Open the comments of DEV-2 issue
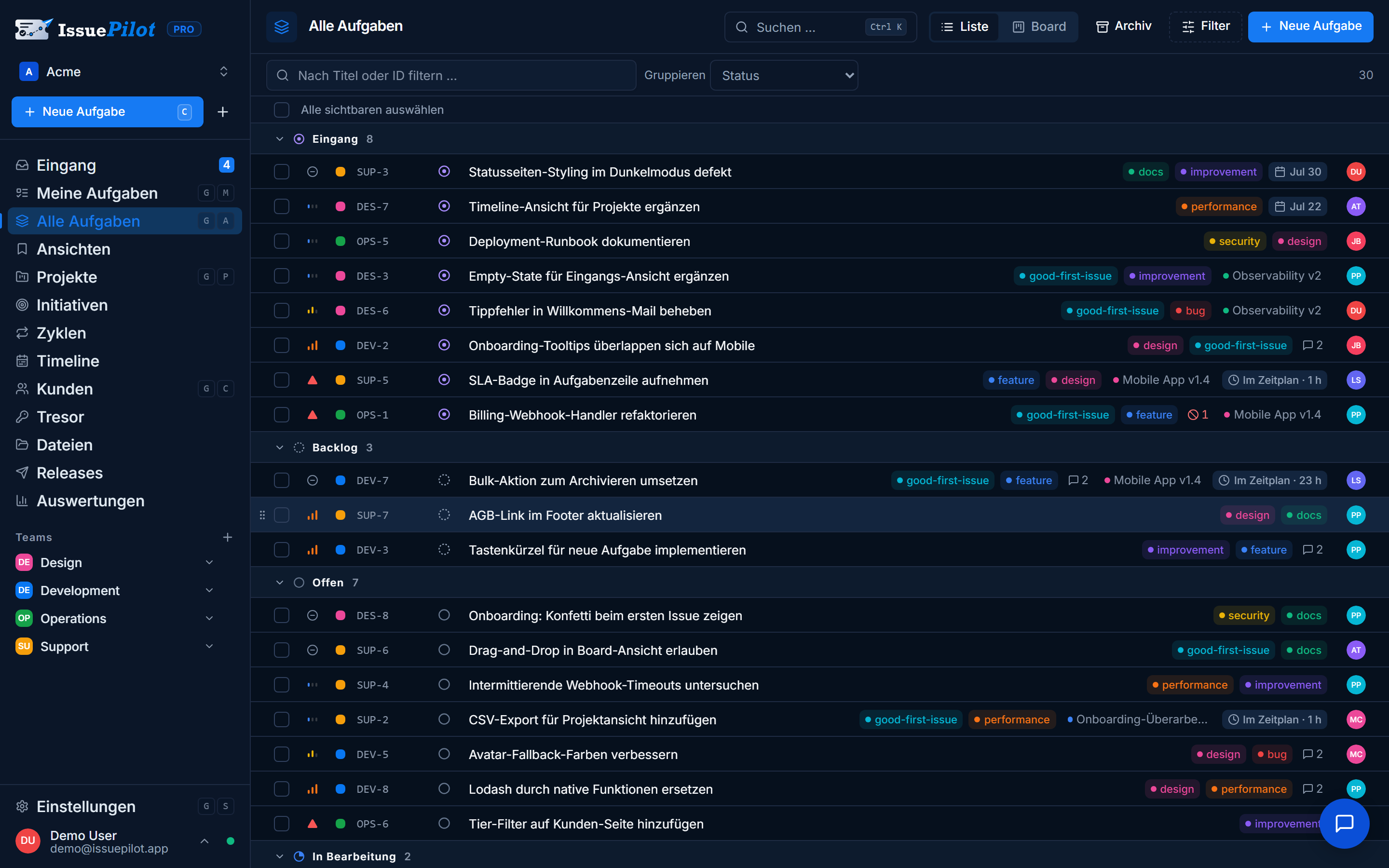This screenshot has width=1389, height=868. [1313, 345]
